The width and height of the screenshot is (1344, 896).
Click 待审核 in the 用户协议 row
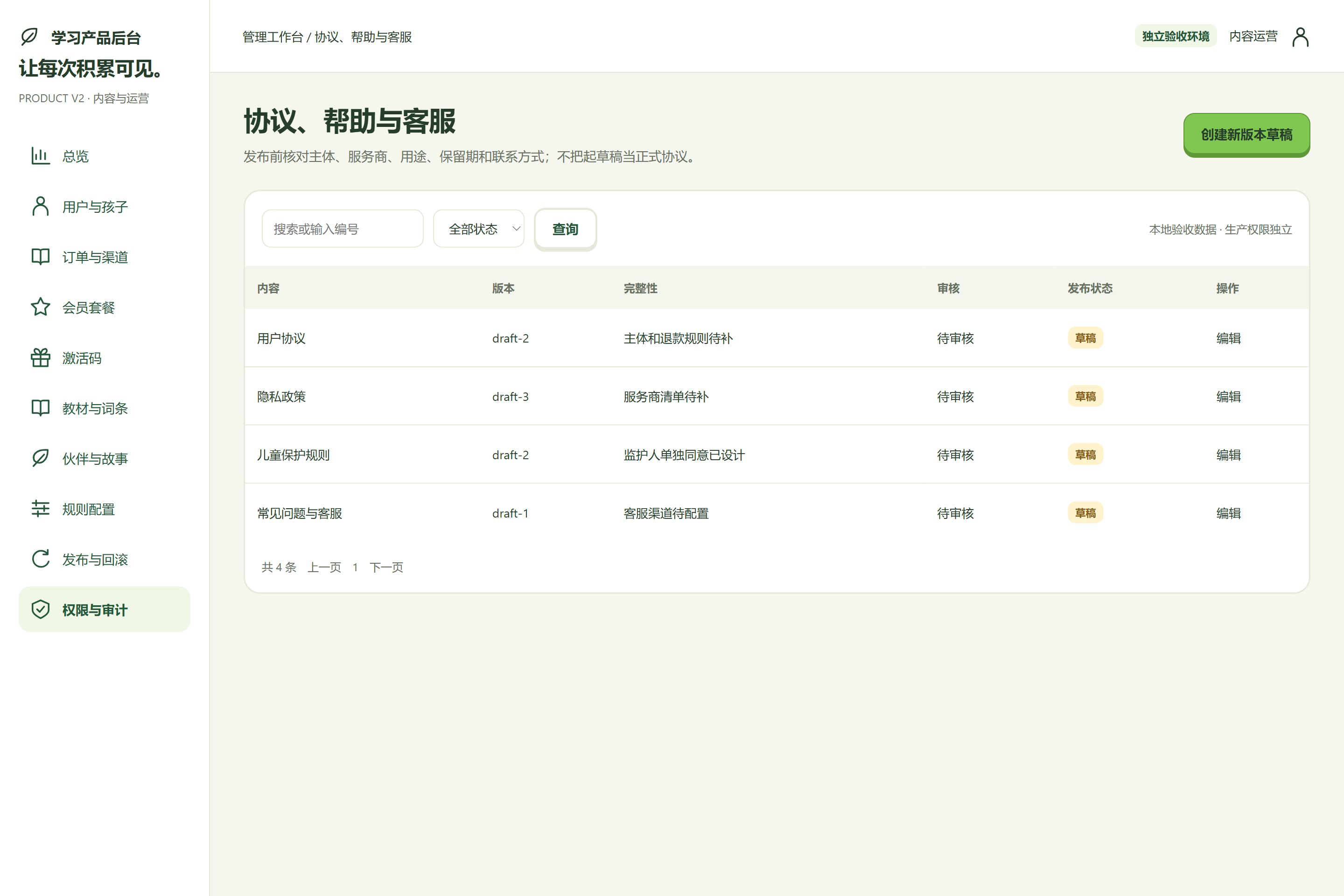point(955,338)
